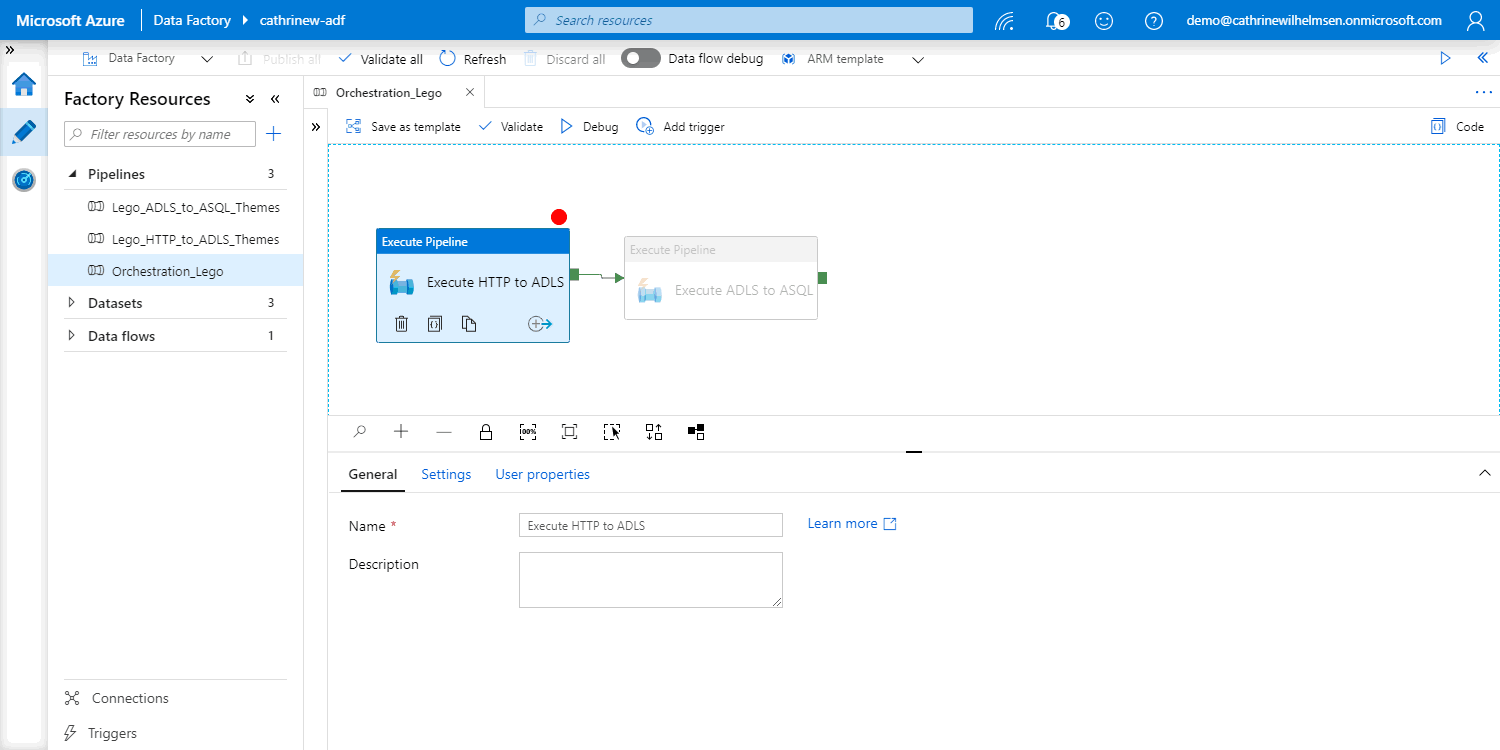Toggle the Data flow debug switch
The image size is (1500, 750).
[x=641, y=59]
